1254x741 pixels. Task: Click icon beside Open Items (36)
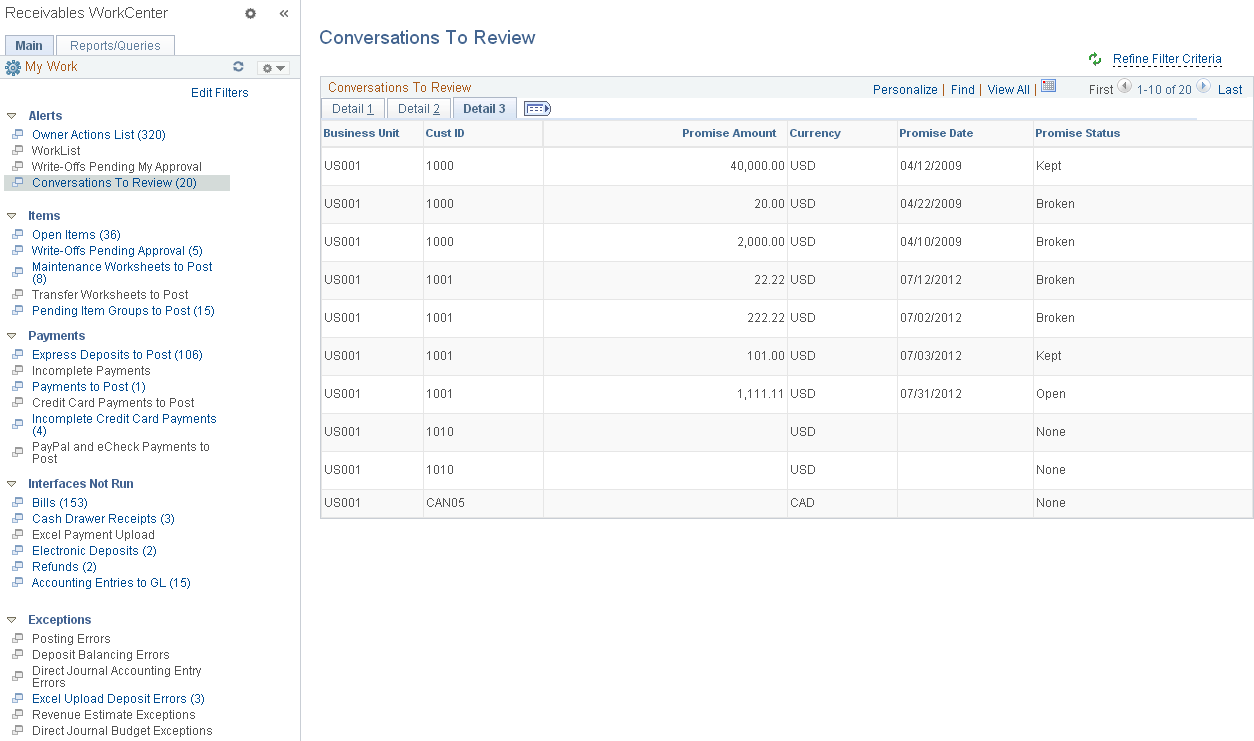coord(17,234)
